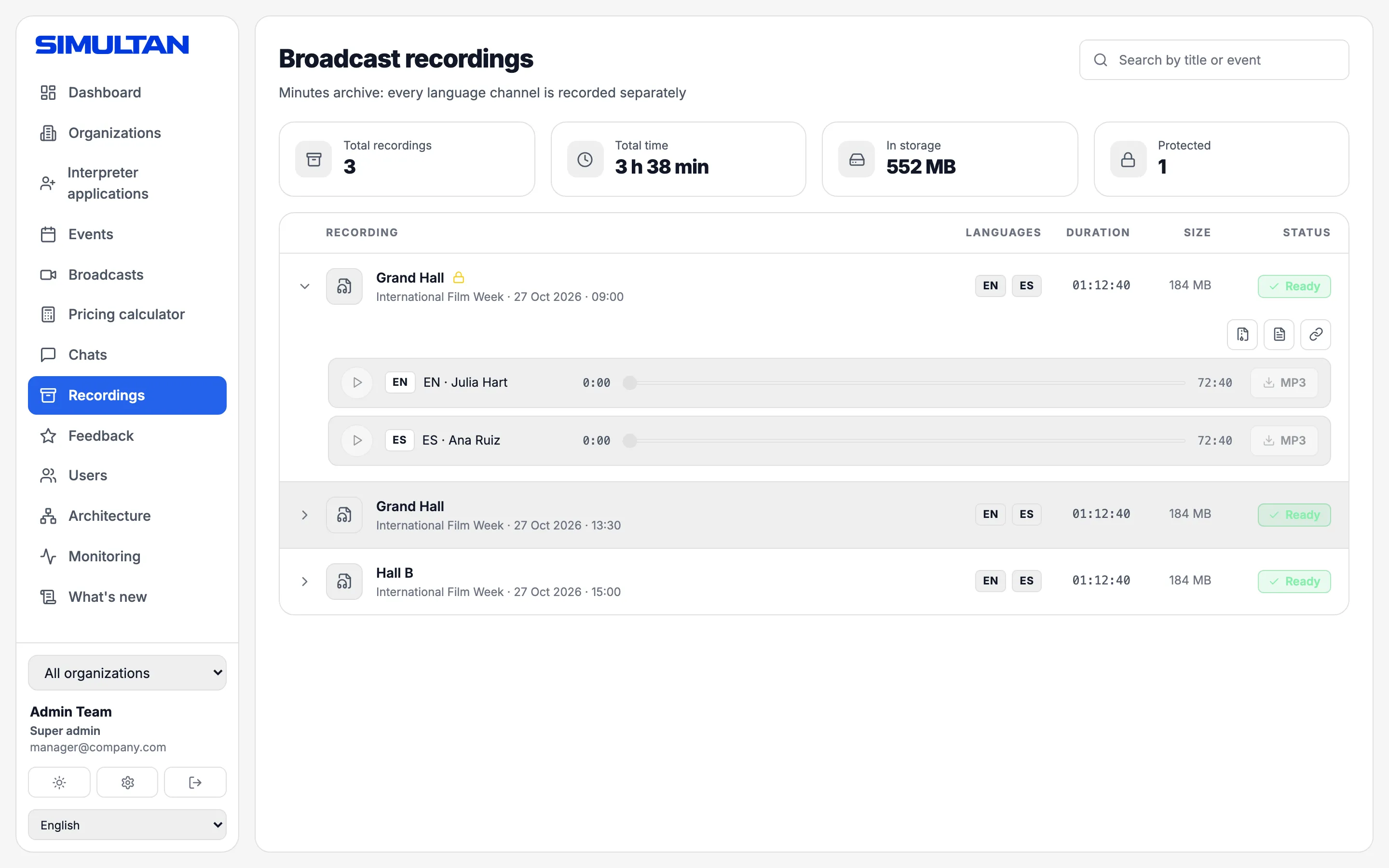Open the English language dropdown
Viewport: 1389px width, 868px height.
(x=127, y=825)
